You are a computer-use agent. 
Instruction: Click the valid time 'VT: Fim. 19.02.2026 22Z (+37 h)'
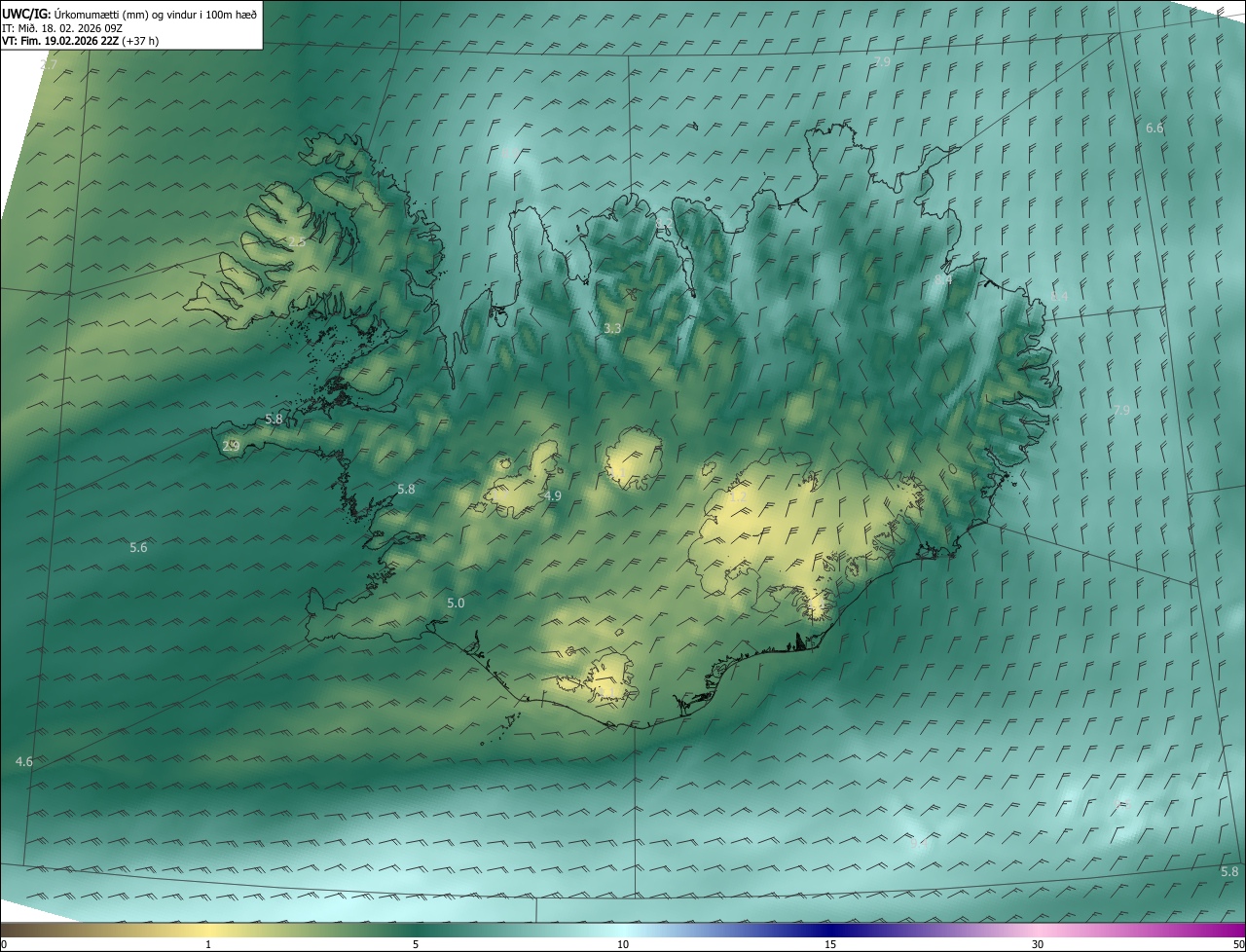(x=80, y=41)
